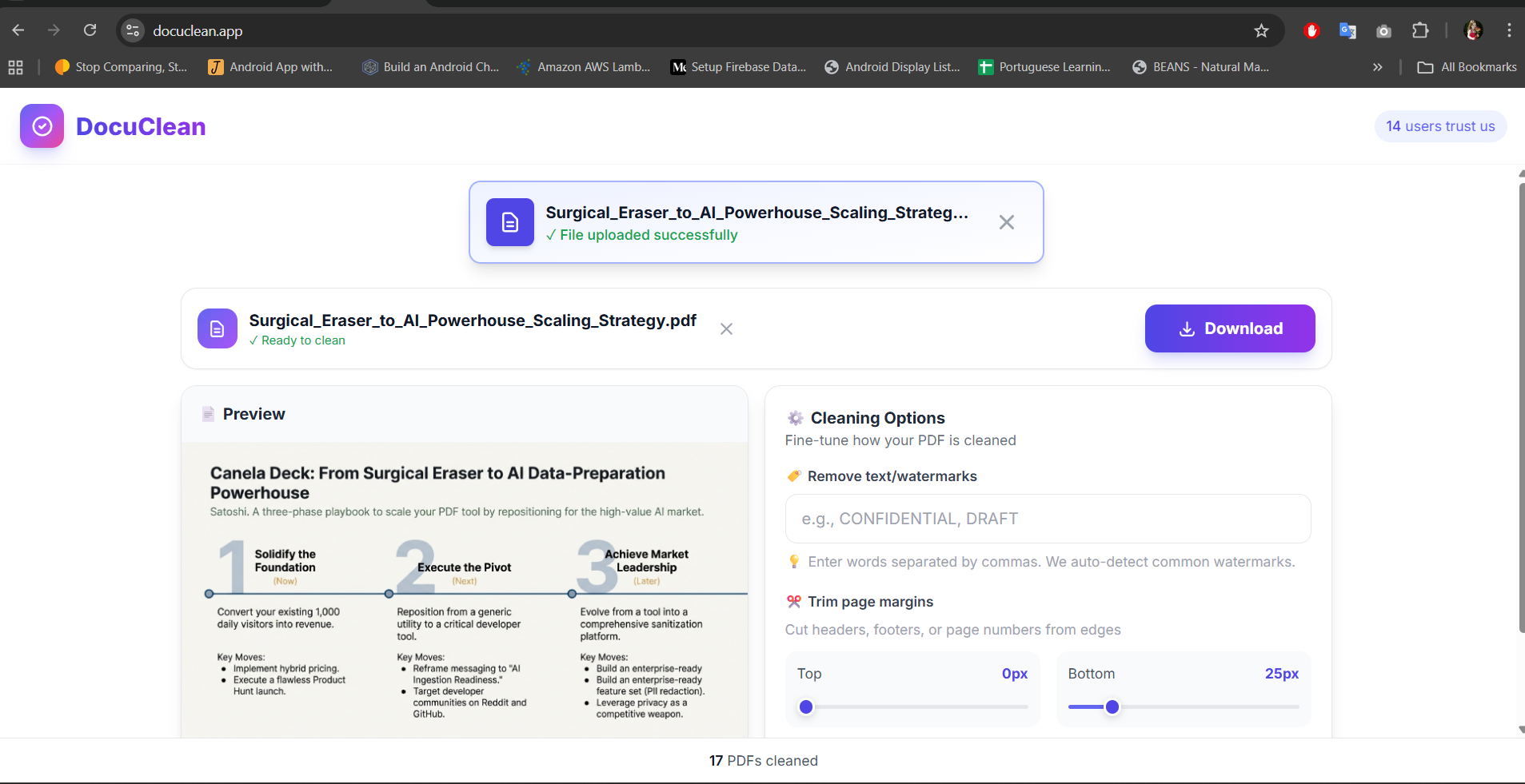Open the Extensions puzzle menu
Screen dimensions: 1525x784
pos(1420,30)
